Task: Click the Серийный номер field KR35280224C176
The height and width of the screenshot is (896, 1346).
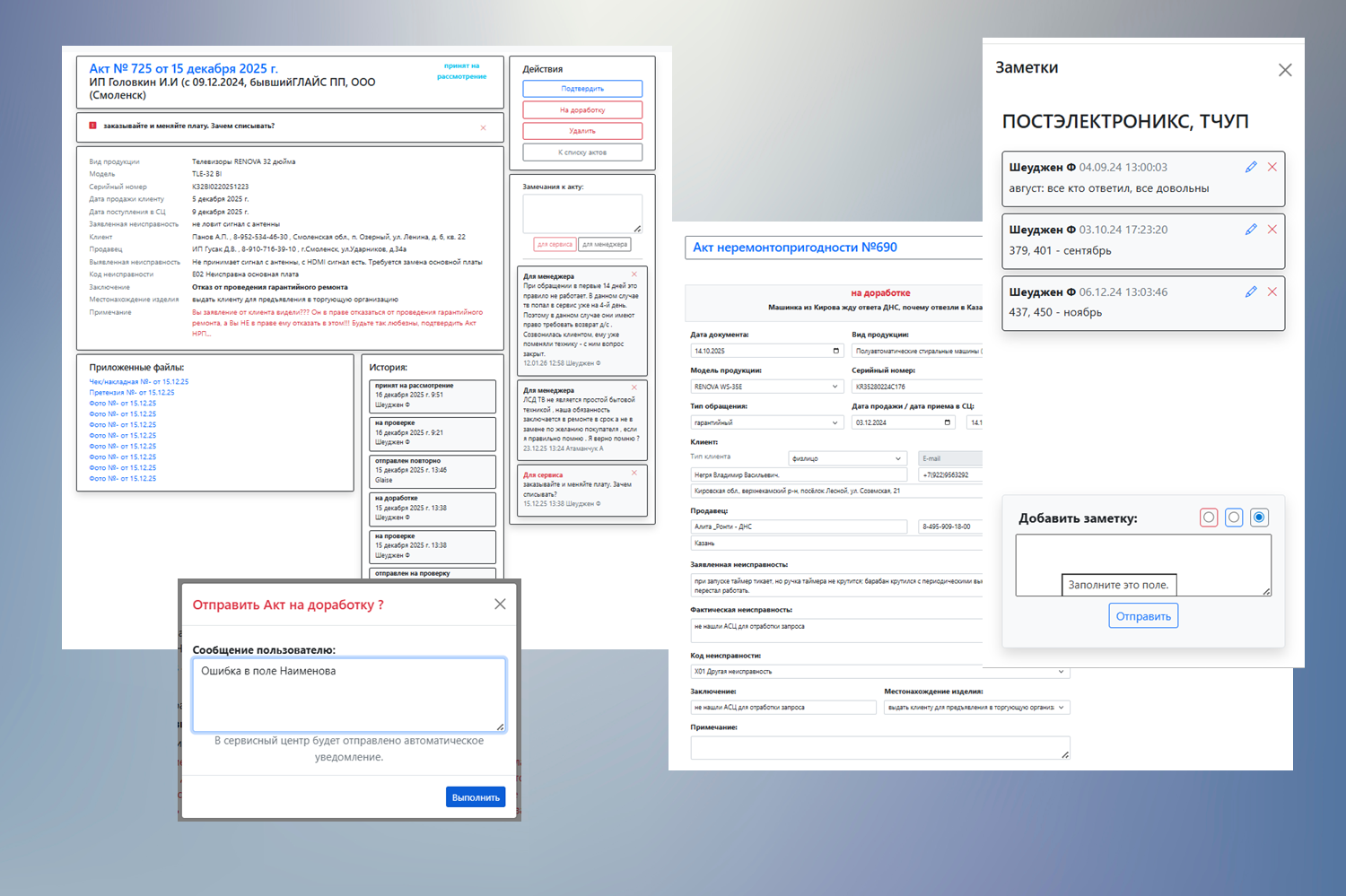Action: click(917, 387)
